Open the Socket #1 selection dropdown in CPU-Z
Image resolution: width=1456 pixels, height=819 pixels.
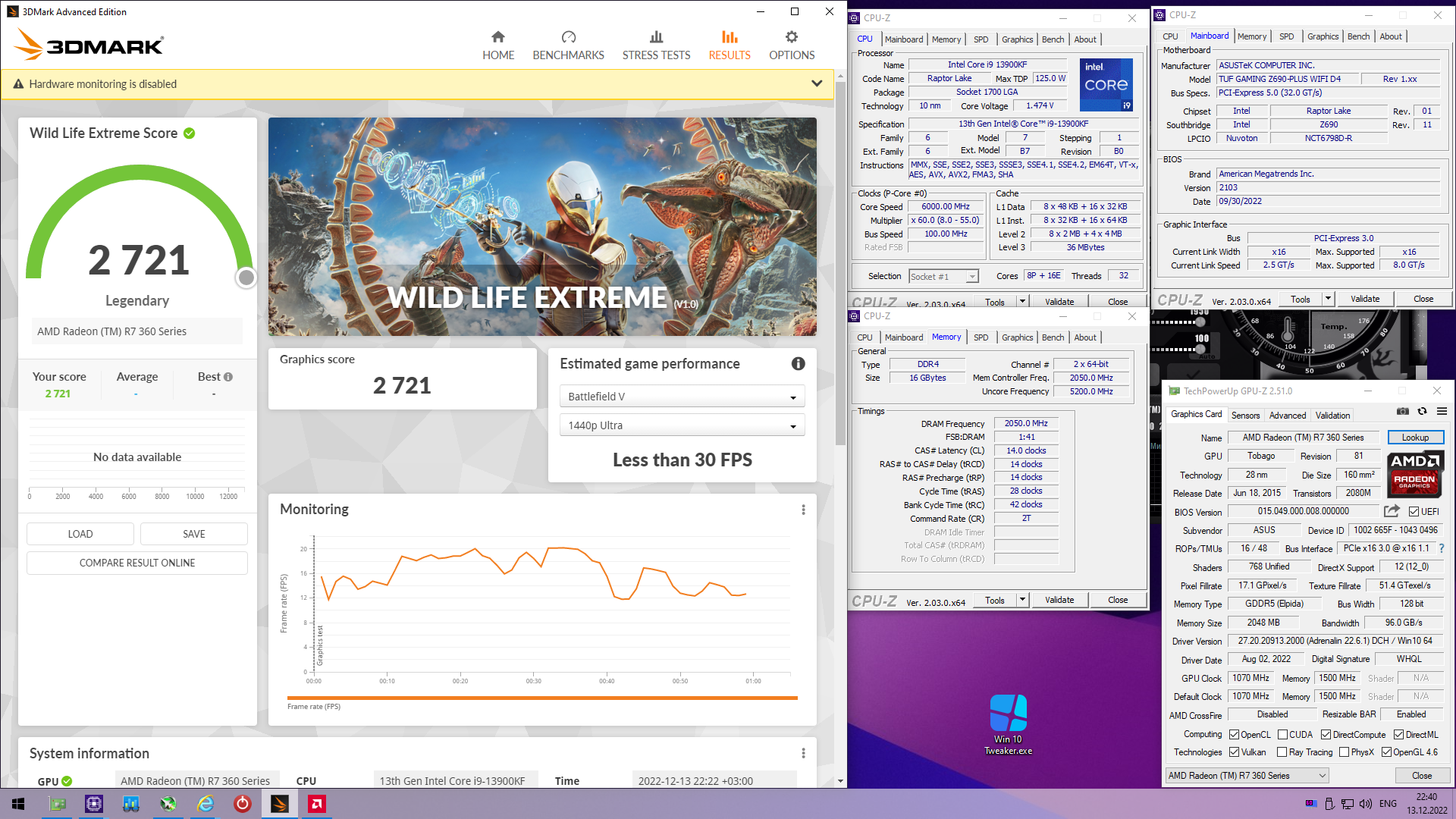(x=944, y=277)
